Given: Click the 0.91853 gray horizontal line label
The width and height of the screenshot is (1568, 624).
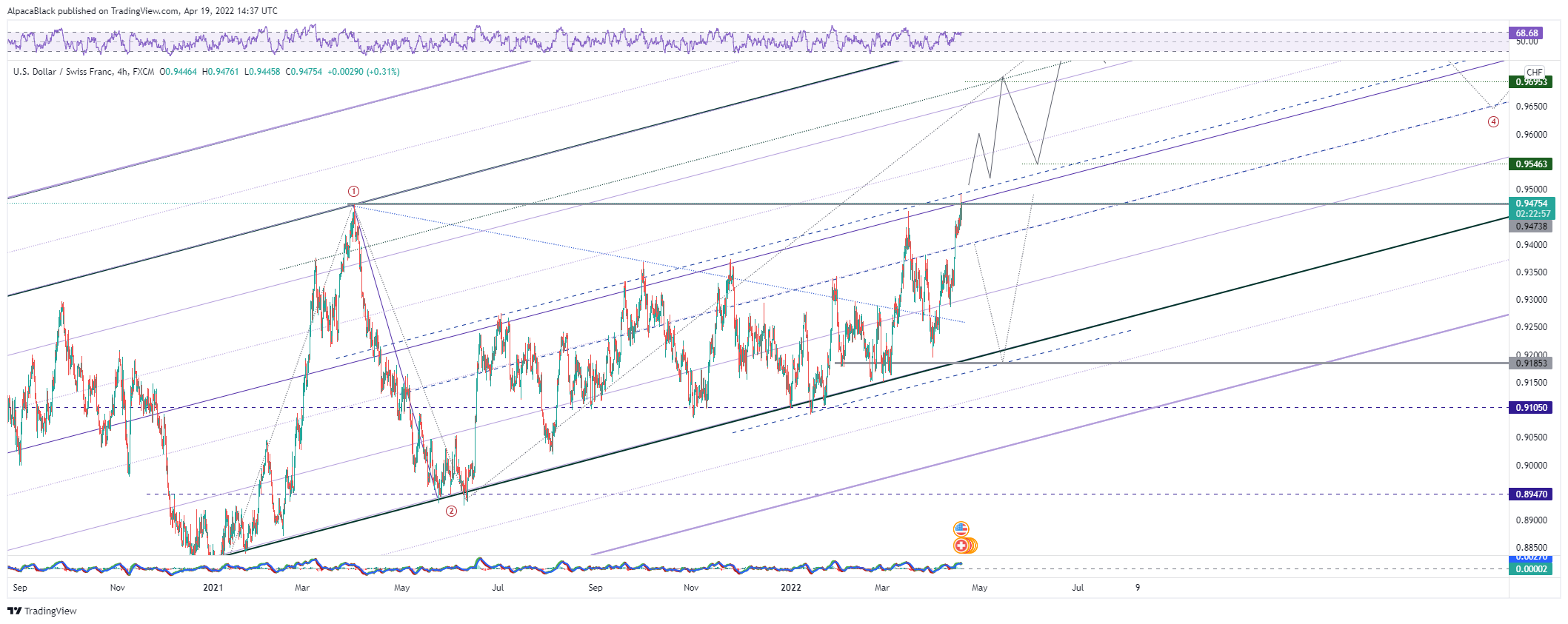Looking at the screenshot, I should (x=1531, y=363).
